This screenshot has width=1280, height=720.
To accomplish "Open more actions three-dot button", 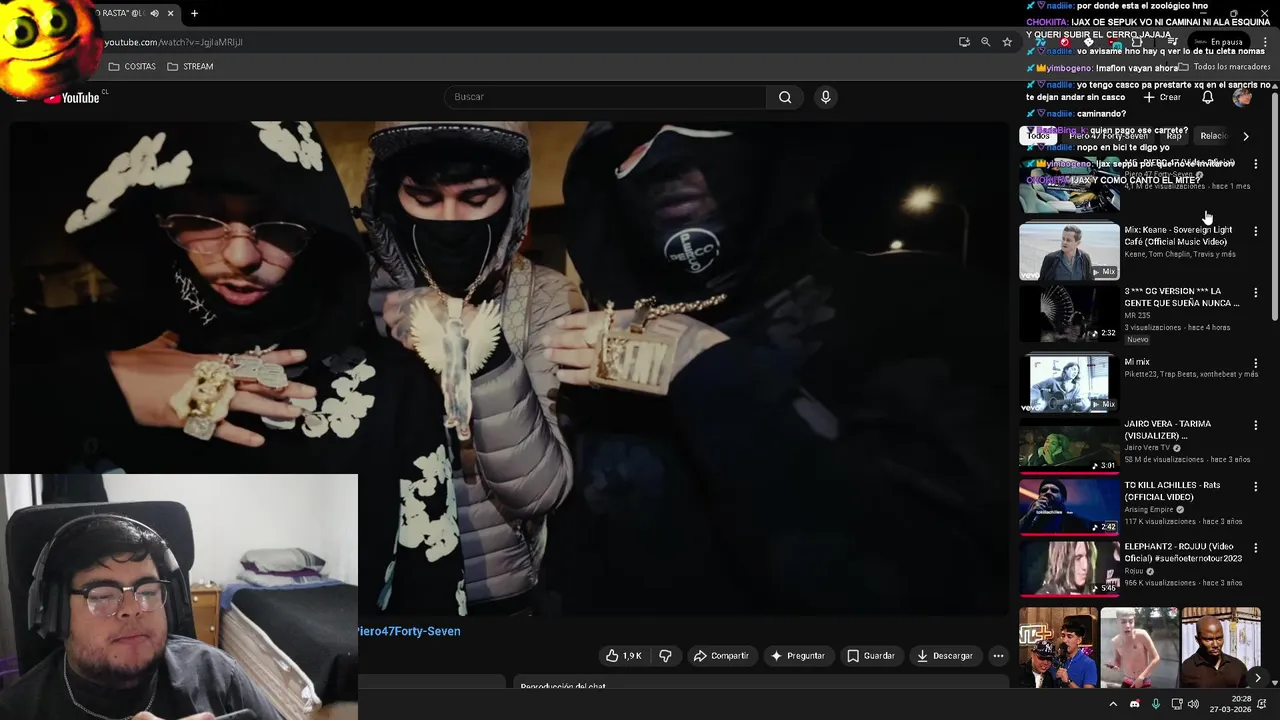I will (998, 656).
